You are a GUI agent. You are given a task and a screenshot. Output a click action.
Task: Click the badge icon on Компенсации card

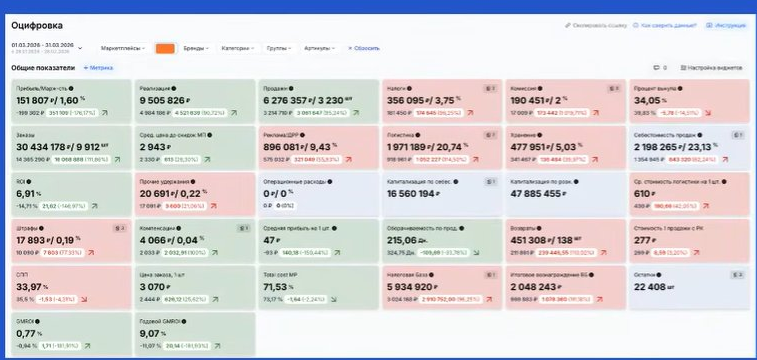point(243,228)
